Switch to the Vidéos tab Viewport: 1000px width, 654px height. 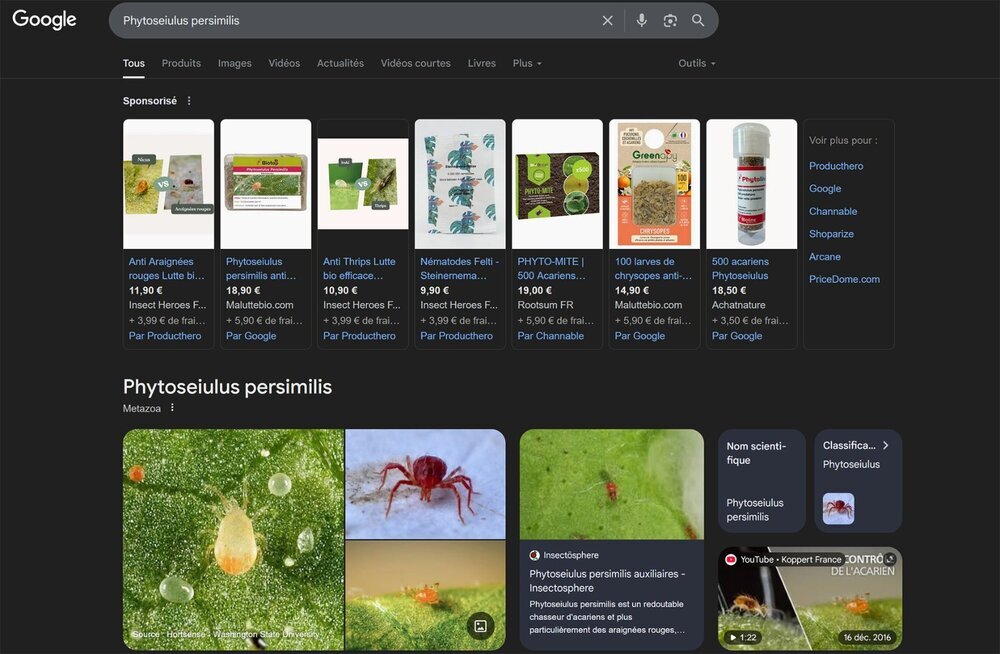tap(284, 63)
